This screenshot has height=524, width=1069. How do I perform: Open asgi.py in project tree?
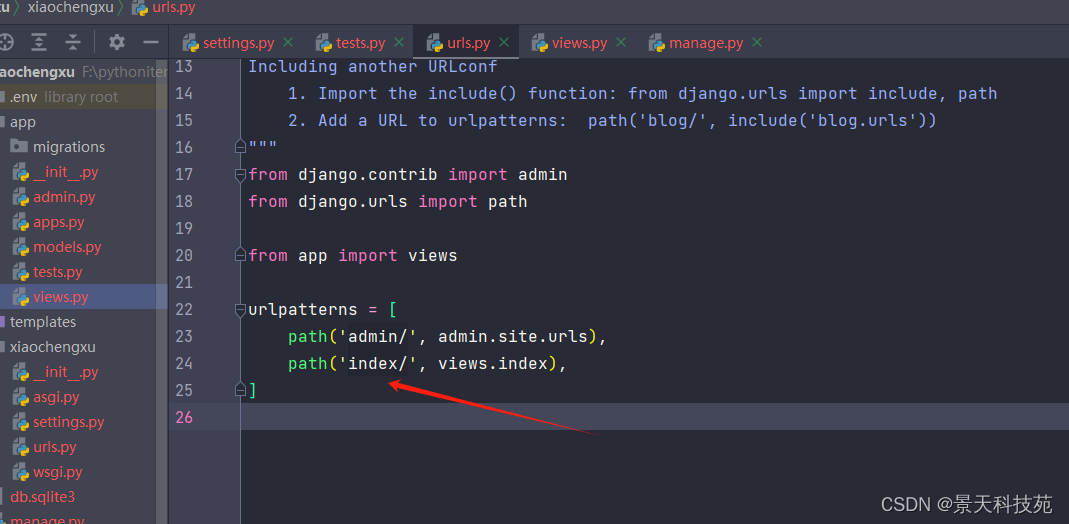point(56,397)
